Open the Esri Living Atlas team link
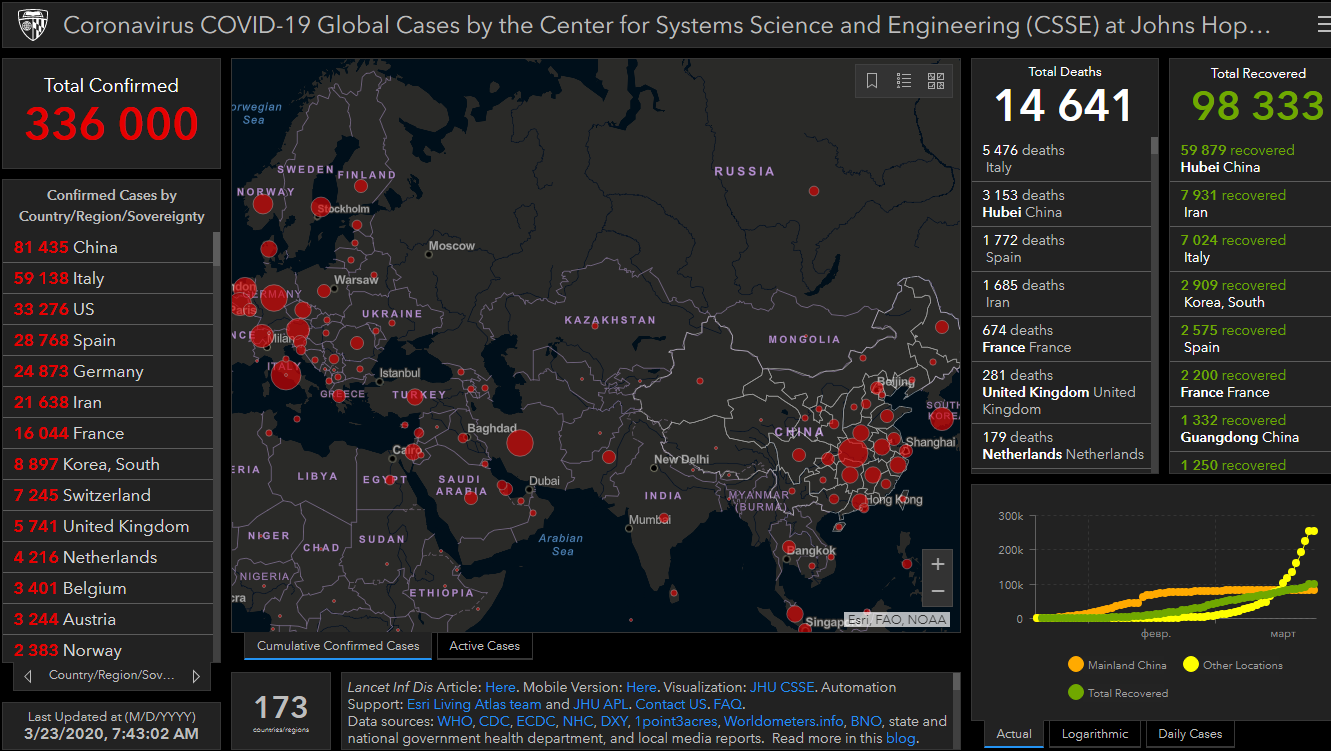This screenshot has width=1331, height=751. click(473, 704)
